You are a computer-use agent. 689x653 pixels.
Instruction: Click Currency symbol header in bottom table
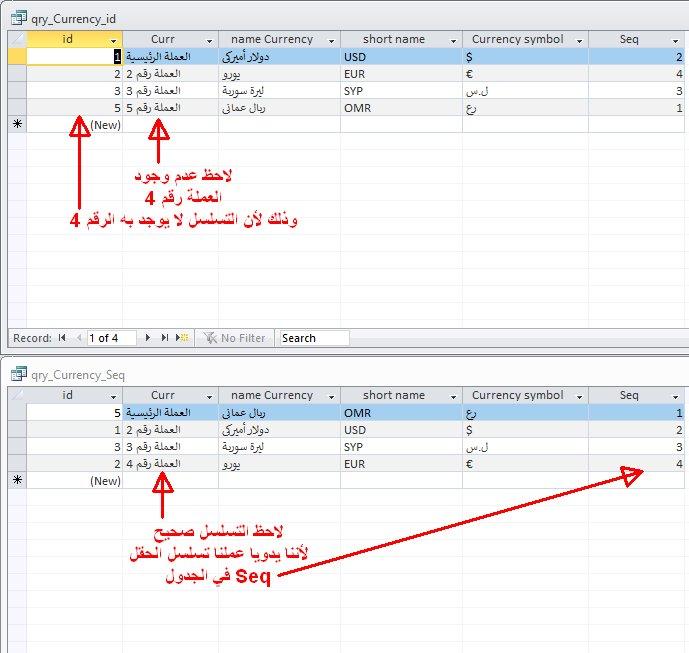(x=517, y=396)
